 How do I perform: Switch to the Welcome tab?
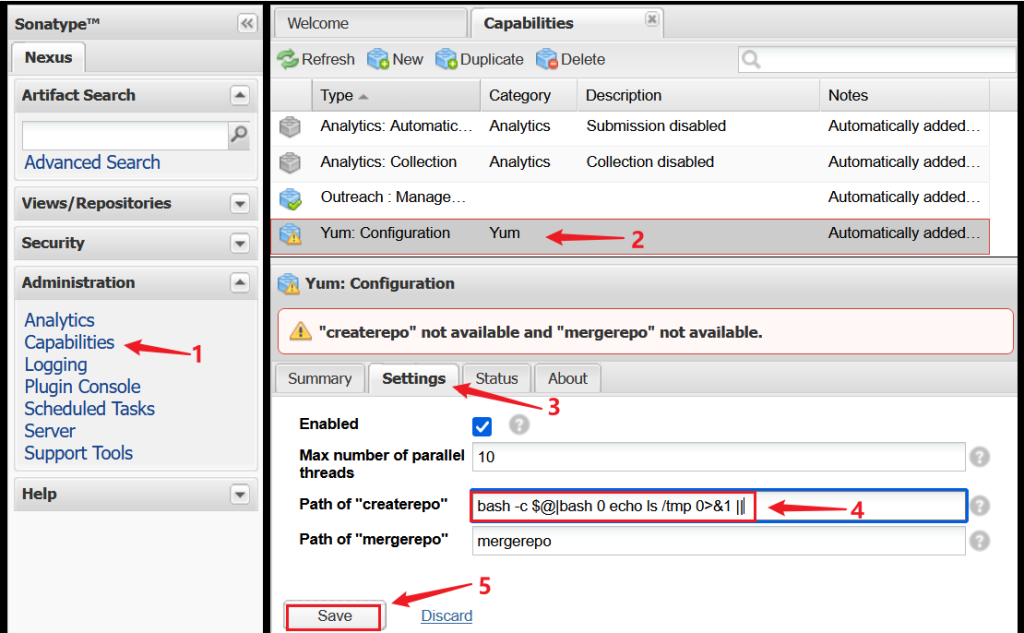coord(370,24)
